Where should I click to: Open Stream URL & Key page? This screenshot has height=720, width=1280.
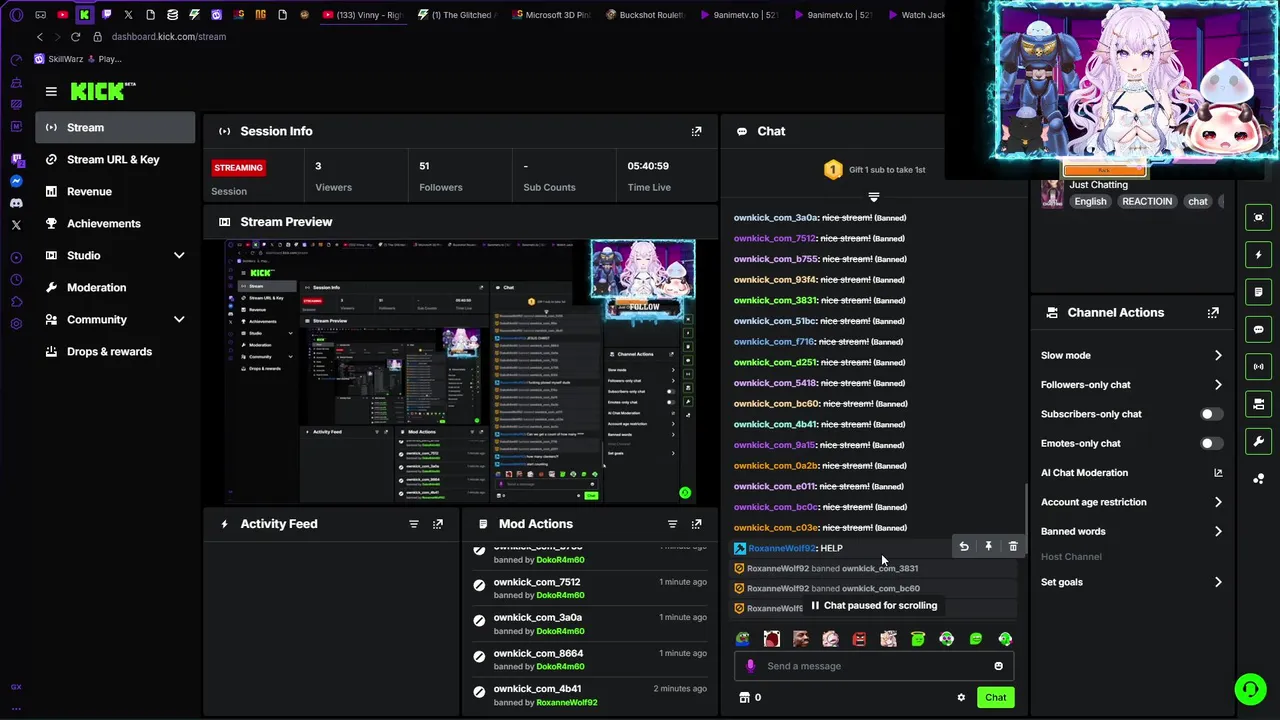116,160
